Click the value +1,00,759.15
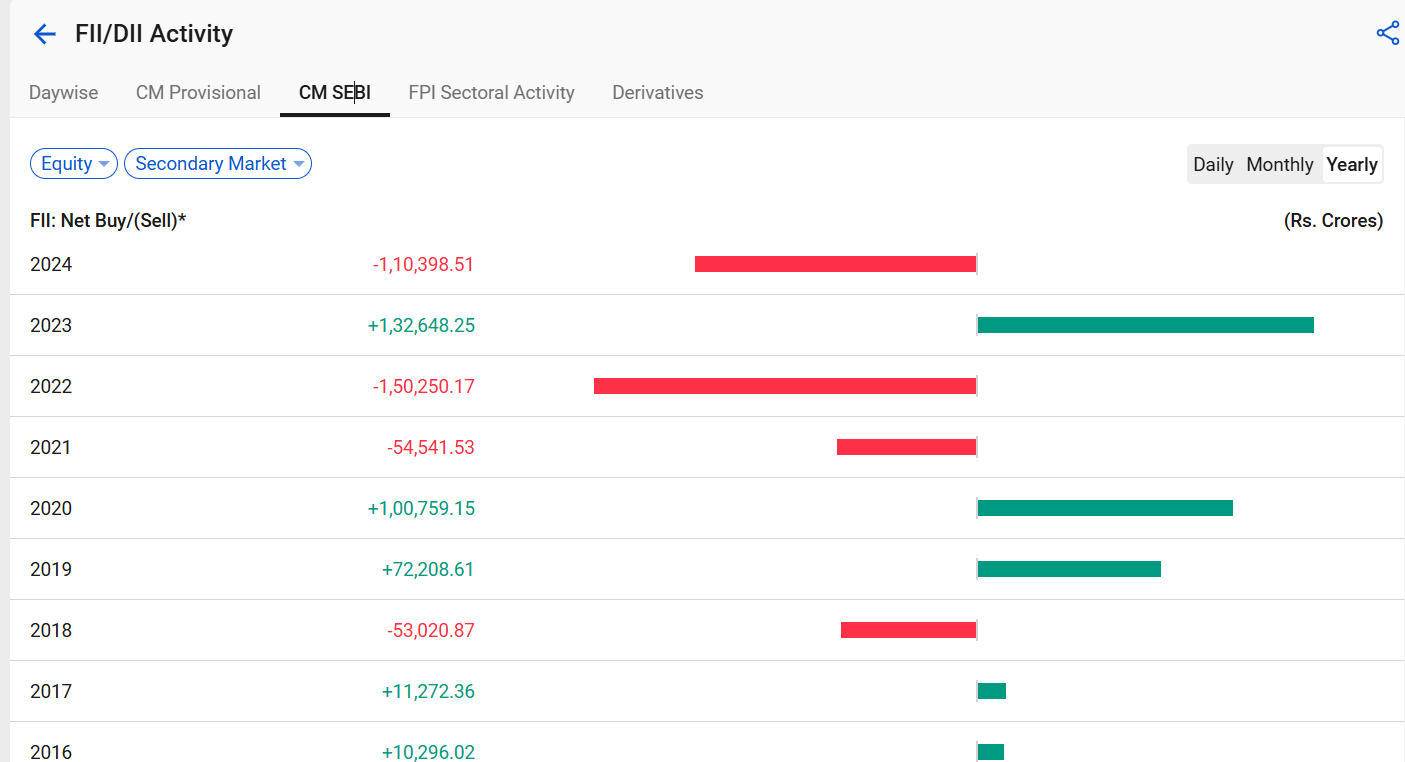Screen dimensions: 1405x762 [x=421, y=509]
